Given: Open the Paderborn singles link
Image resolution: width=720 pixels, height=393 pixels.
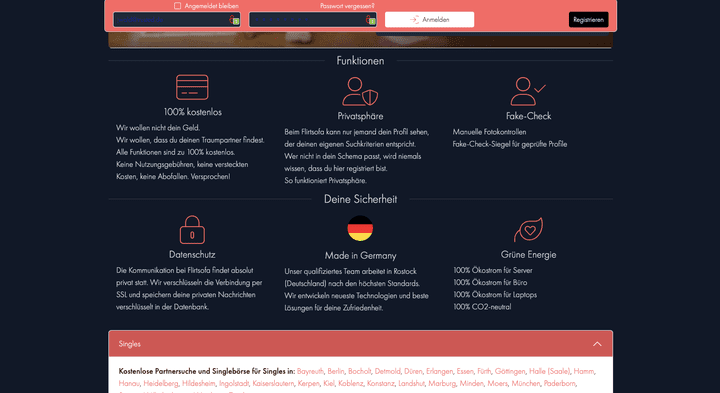Looking at the screenshot, I should click(560, 383).
